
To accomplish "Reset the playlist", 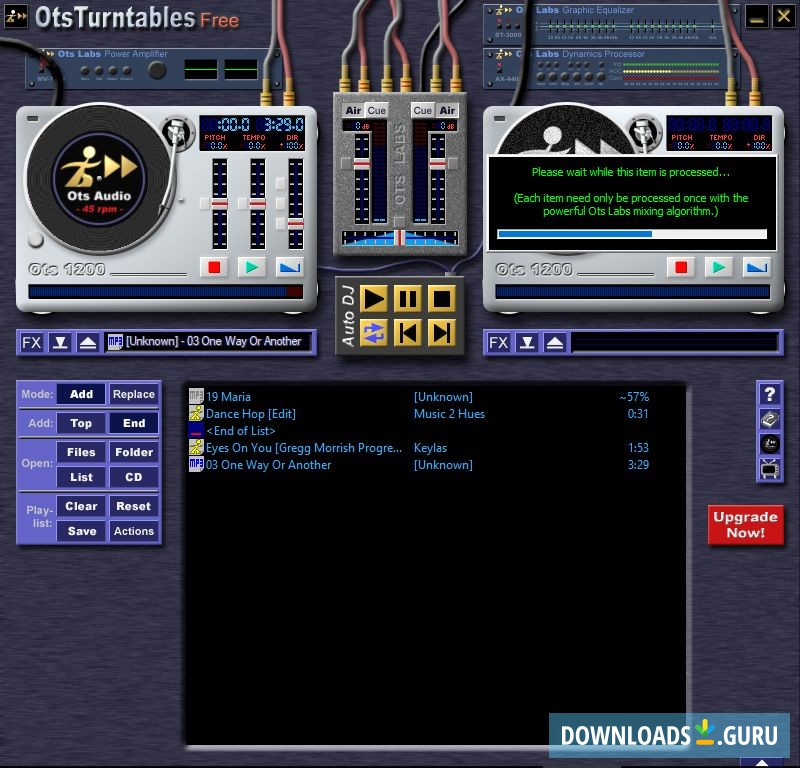I will [x=134, y=506].
